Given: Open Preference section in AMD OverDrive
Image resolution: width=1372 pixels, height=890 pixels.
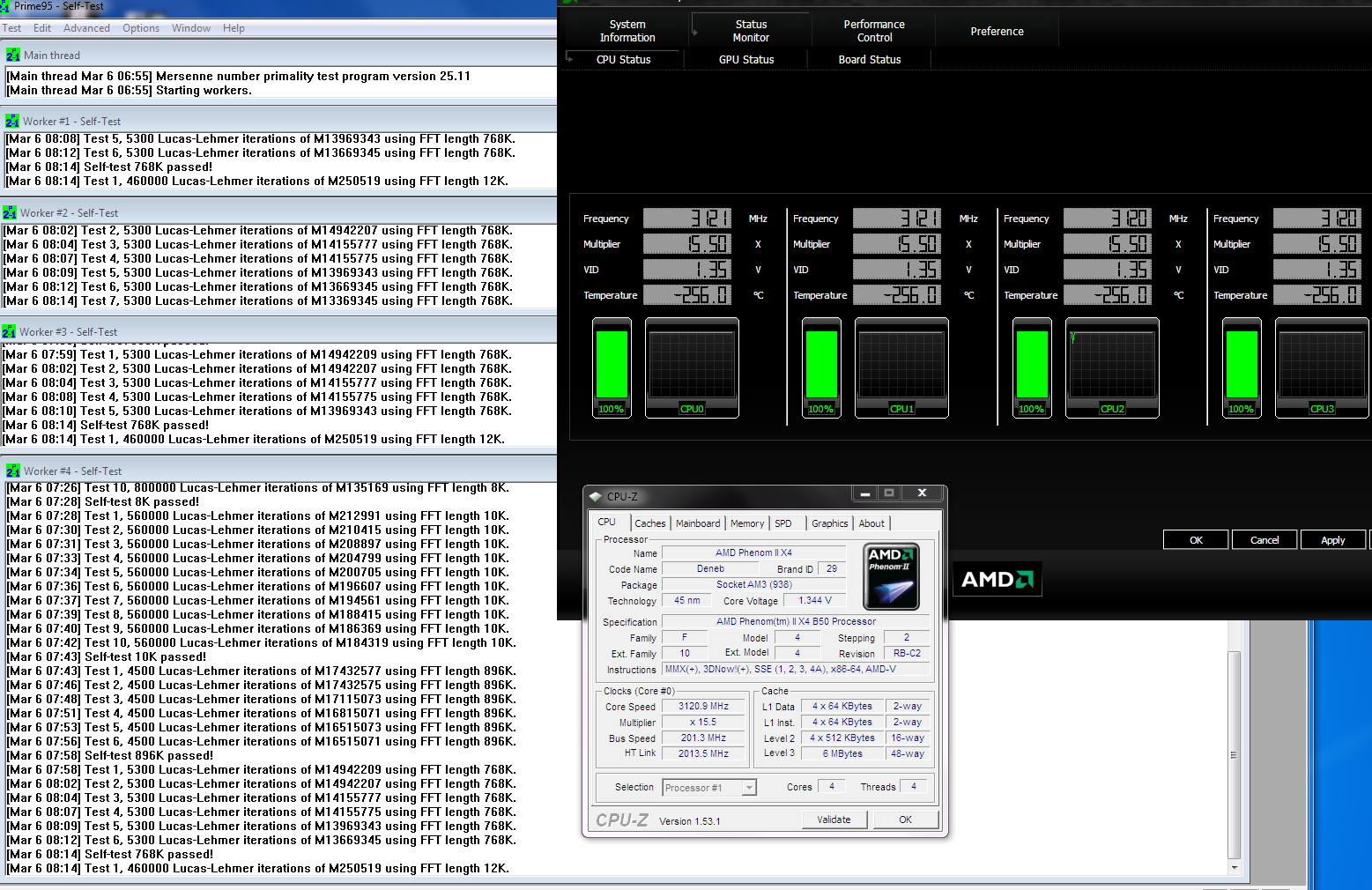Looking at the screenshot, I should (997, 31).
